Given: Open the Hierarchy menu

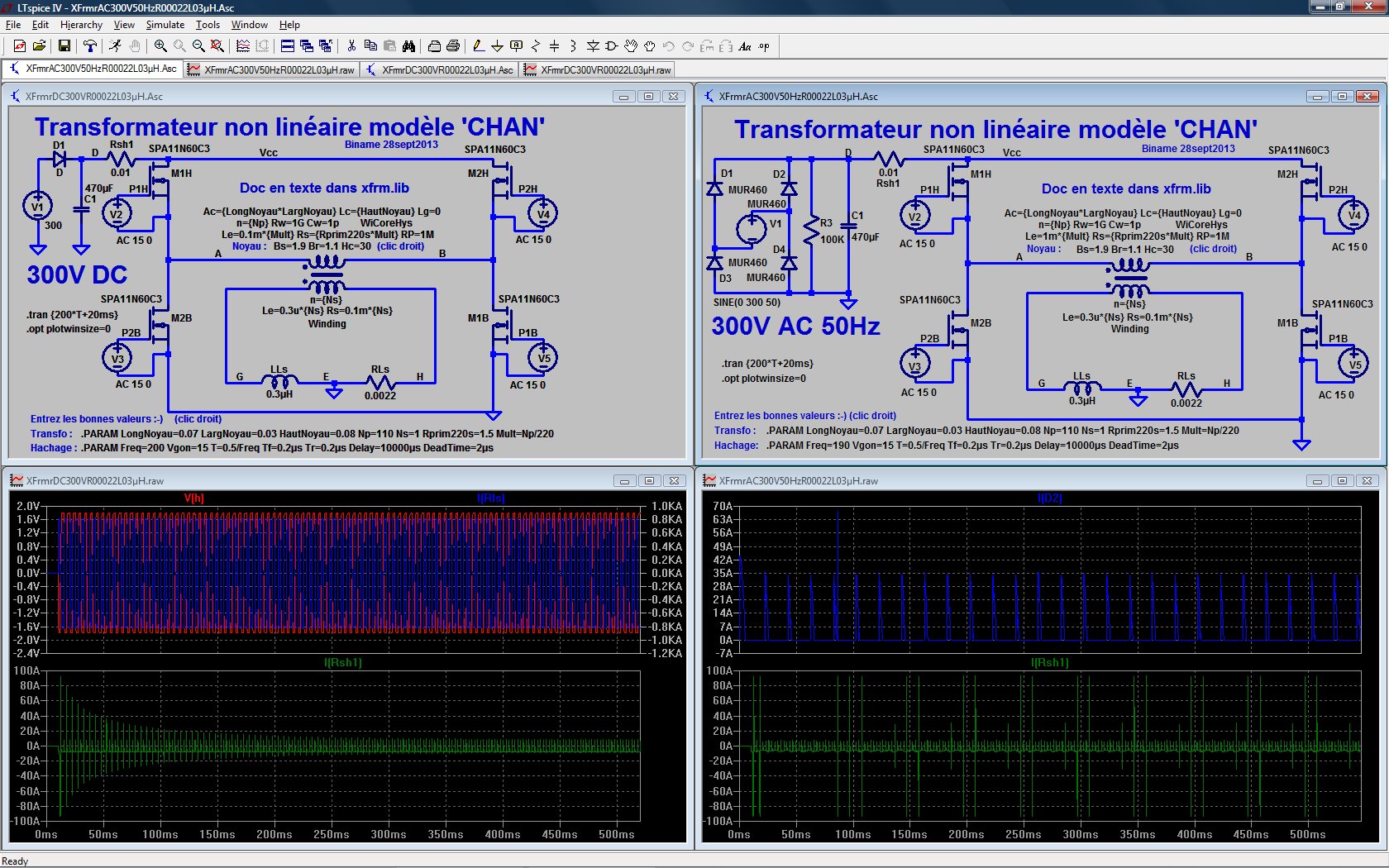Looking at the screenshot, I should (81, 25).
